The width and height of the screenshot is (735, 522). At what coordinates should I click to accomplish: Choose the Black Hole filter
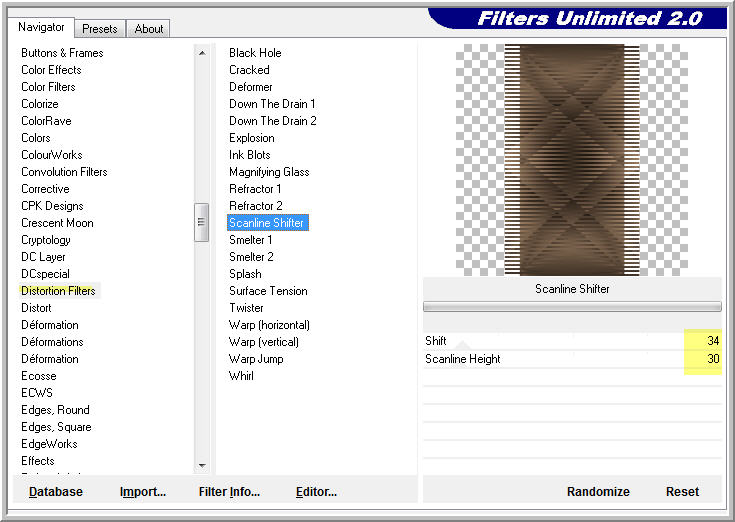[x=255, y=53]
